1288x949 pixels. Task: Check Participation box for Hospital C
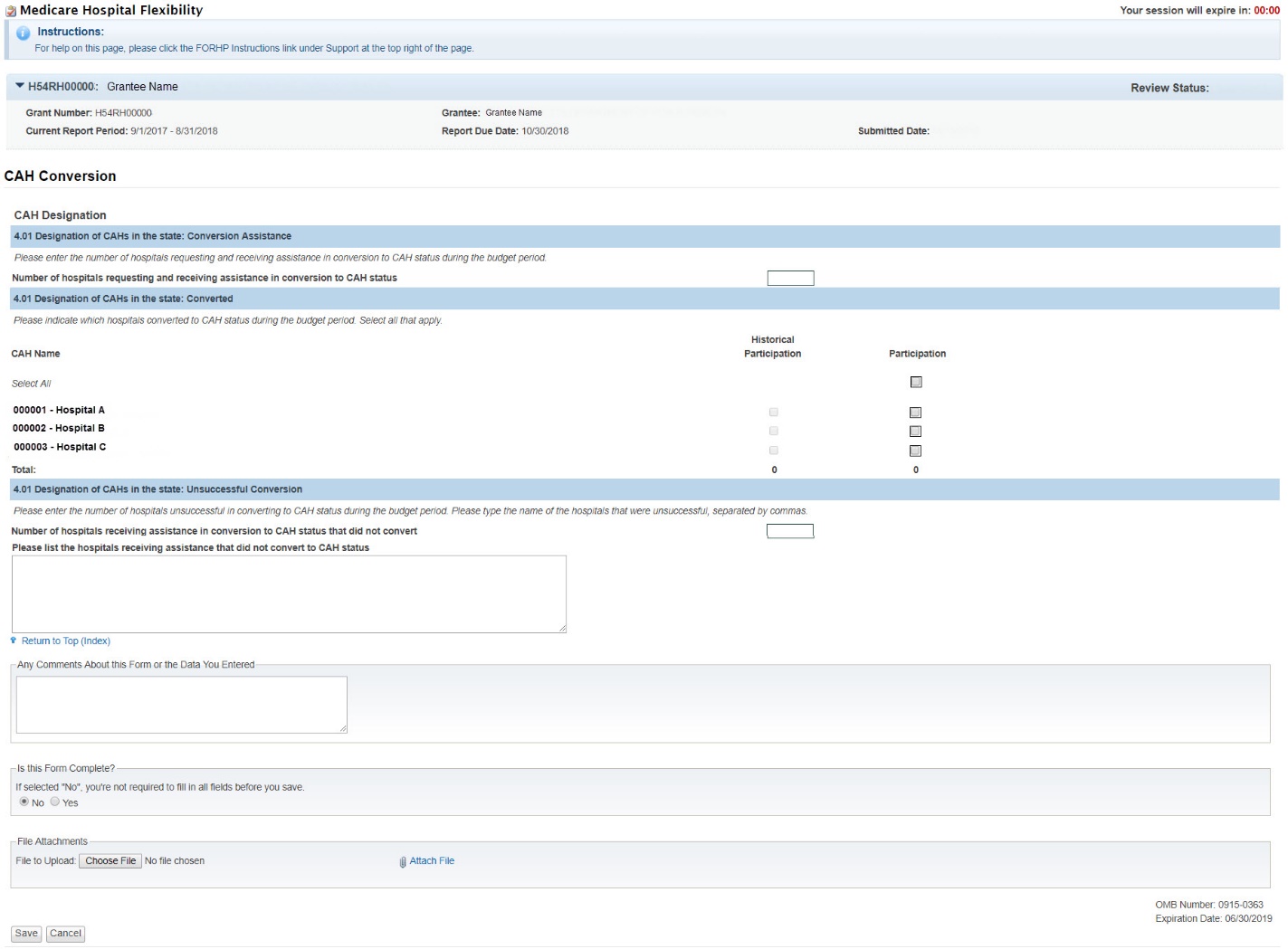(x=915, y=451)
